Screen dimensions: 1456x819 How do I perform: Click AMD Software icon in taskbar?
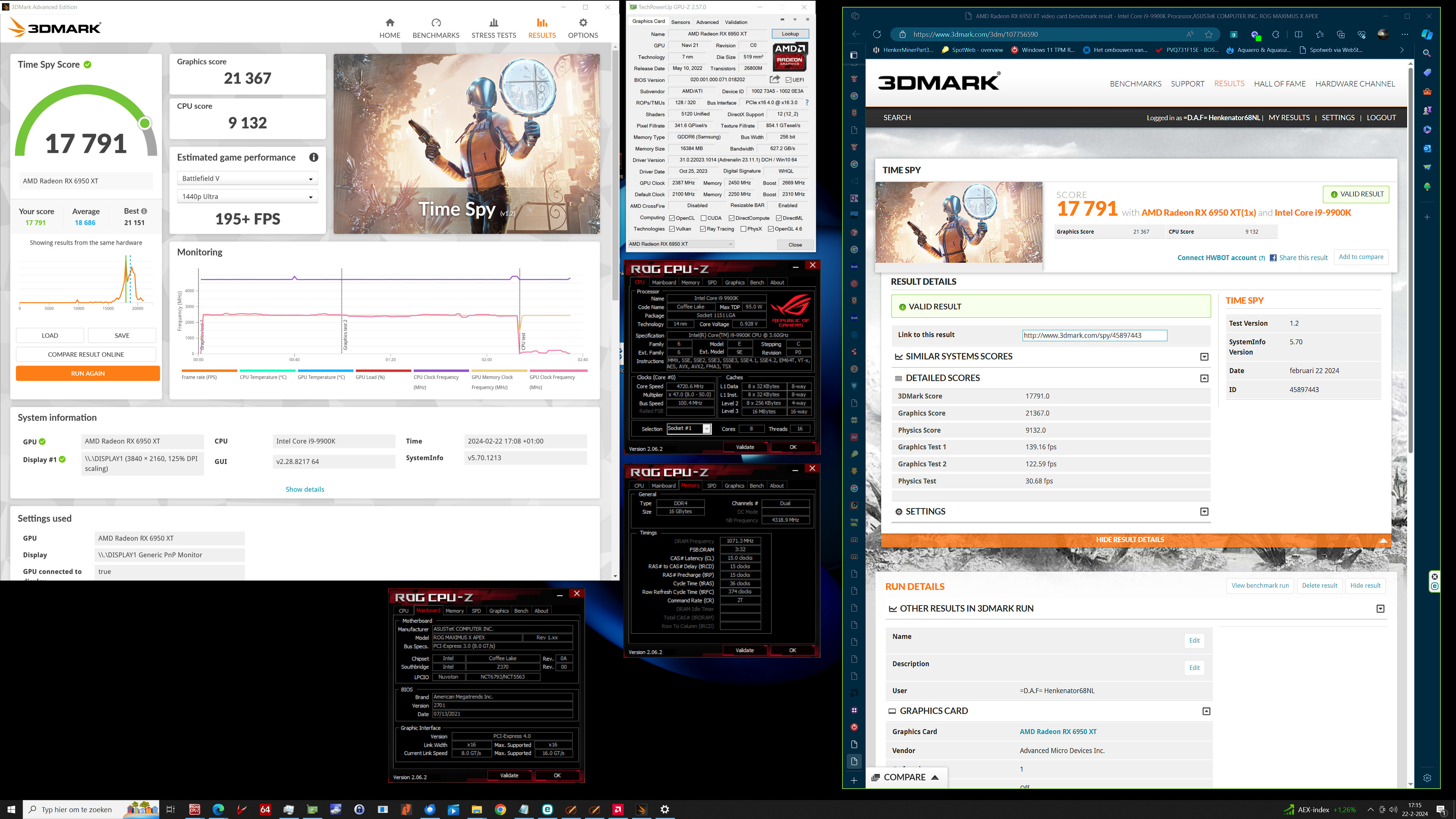click(618, 810)
